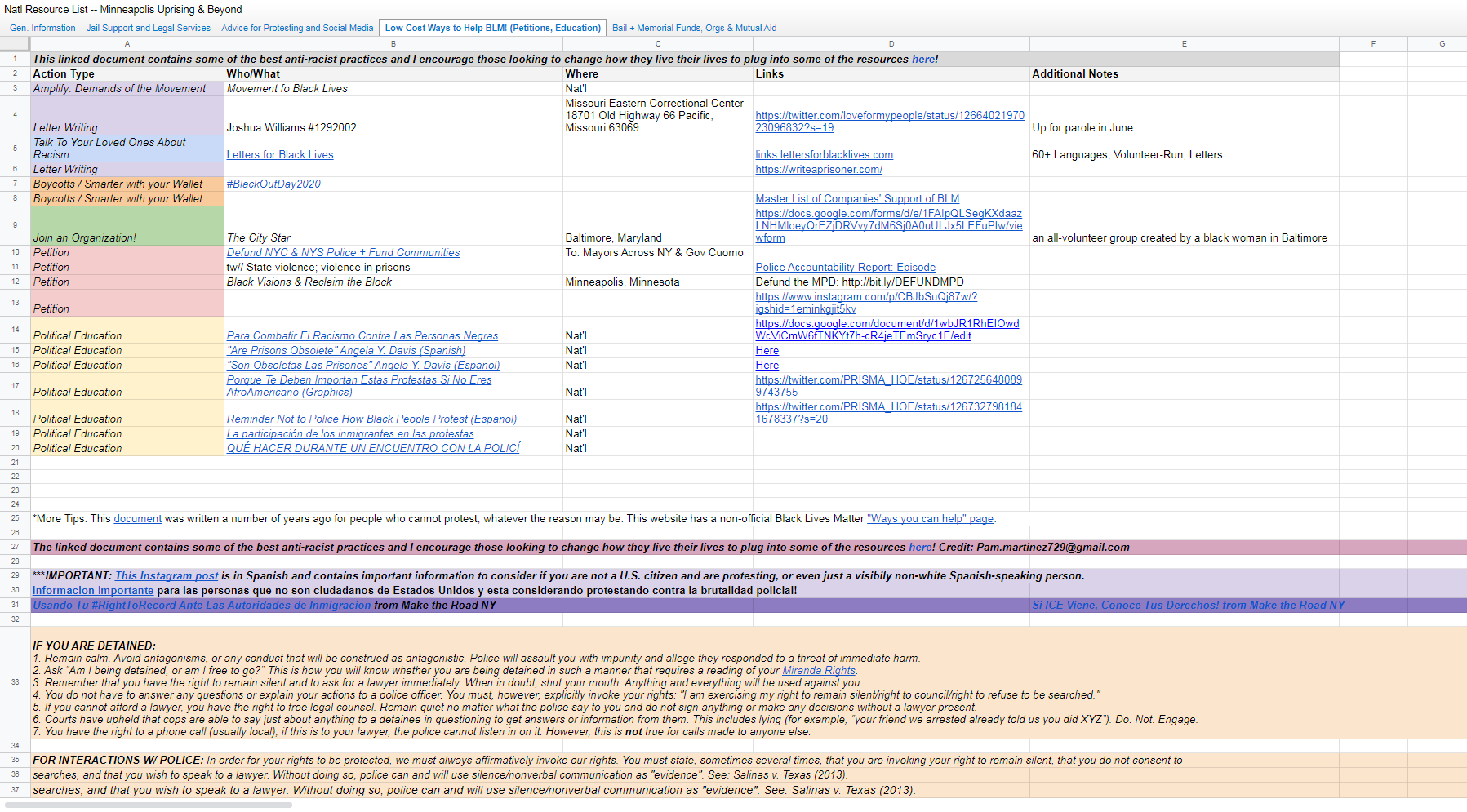The width and height of the screenshot is (1467, 812).
Task: Open the docs.google.com document link in row 14
Action: 887,330
